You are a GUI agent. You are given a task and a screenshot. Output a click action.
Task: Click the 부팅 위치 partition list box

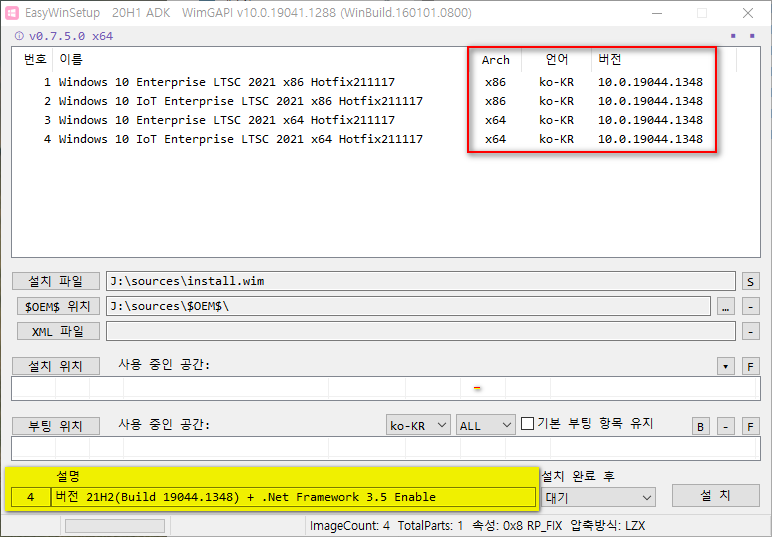[x=386, y=448]
